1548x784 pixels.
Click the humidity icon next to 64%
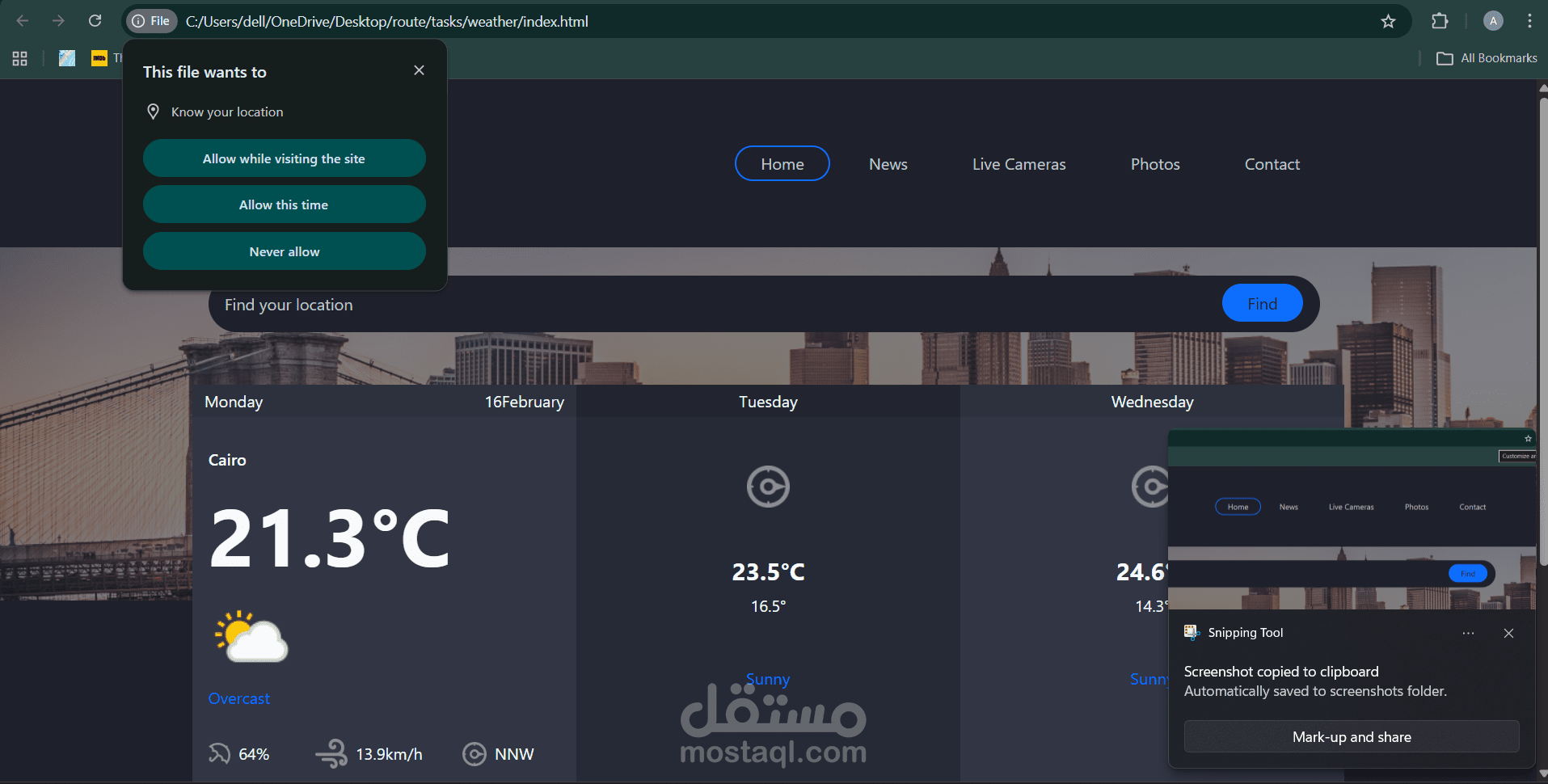[218, 753]
